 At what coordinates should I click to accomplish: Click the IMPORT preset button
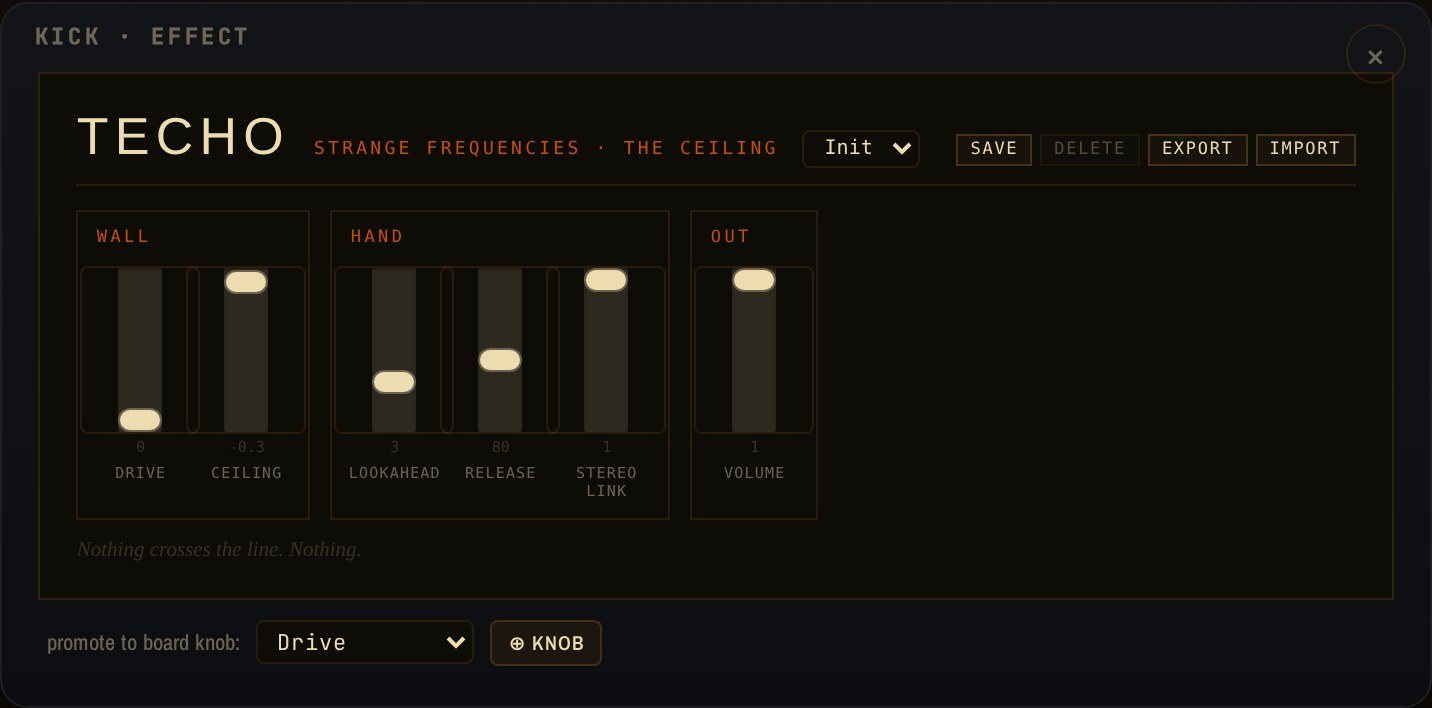(1305, 149)
